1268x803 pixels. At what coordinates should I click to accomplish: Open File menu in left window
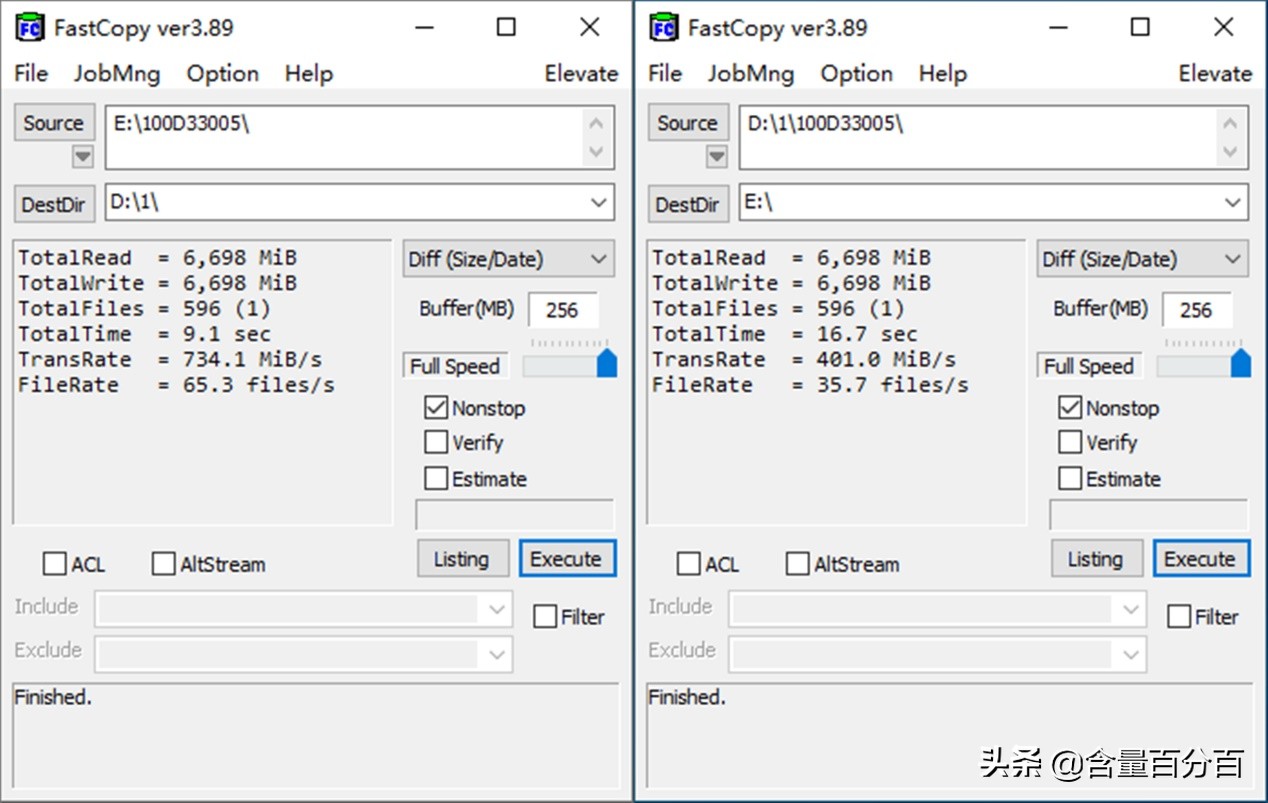(31, 74)
